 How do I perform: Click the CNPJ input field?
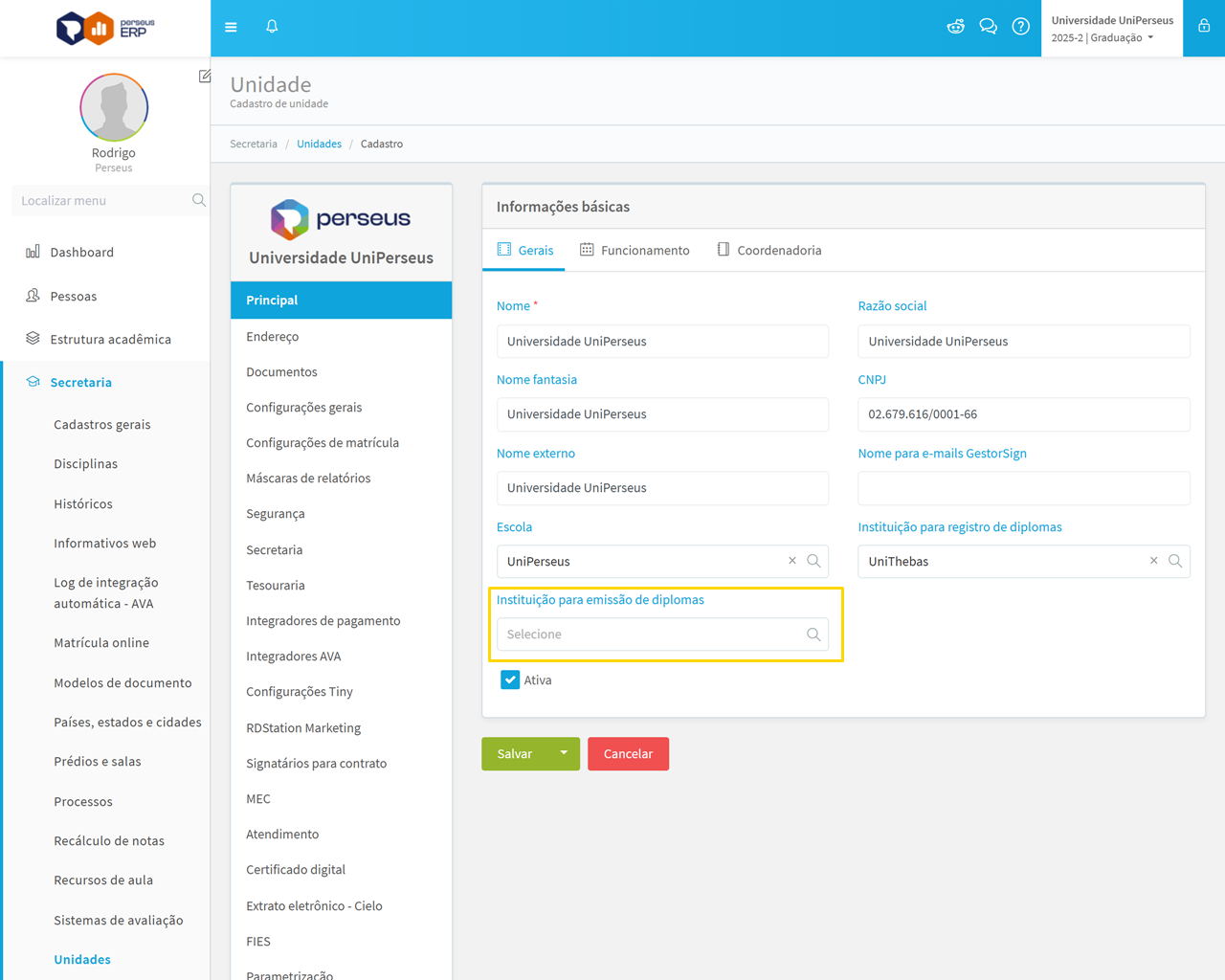1024,414
